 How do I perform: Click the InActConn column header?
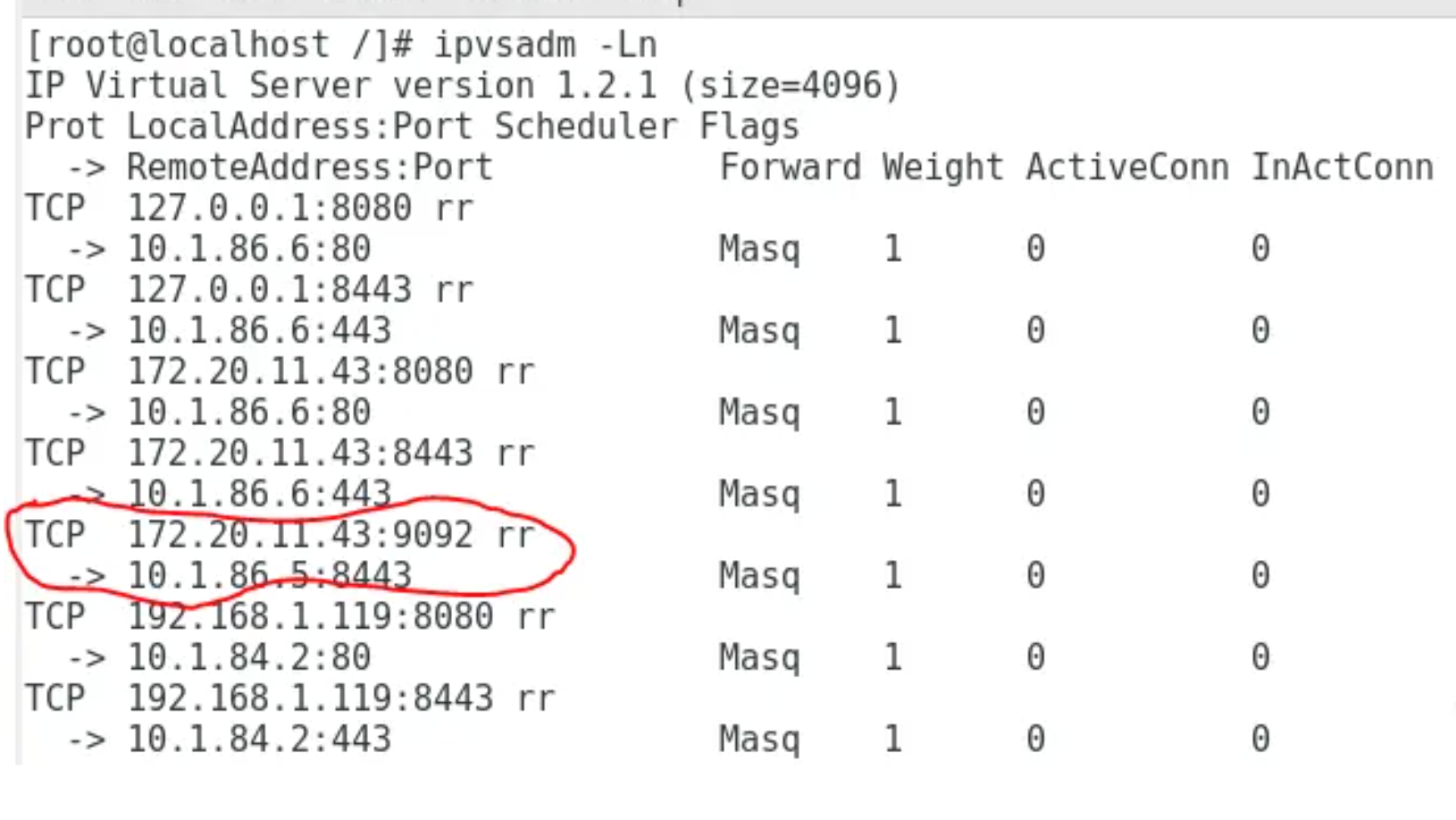click(1342, 167)
